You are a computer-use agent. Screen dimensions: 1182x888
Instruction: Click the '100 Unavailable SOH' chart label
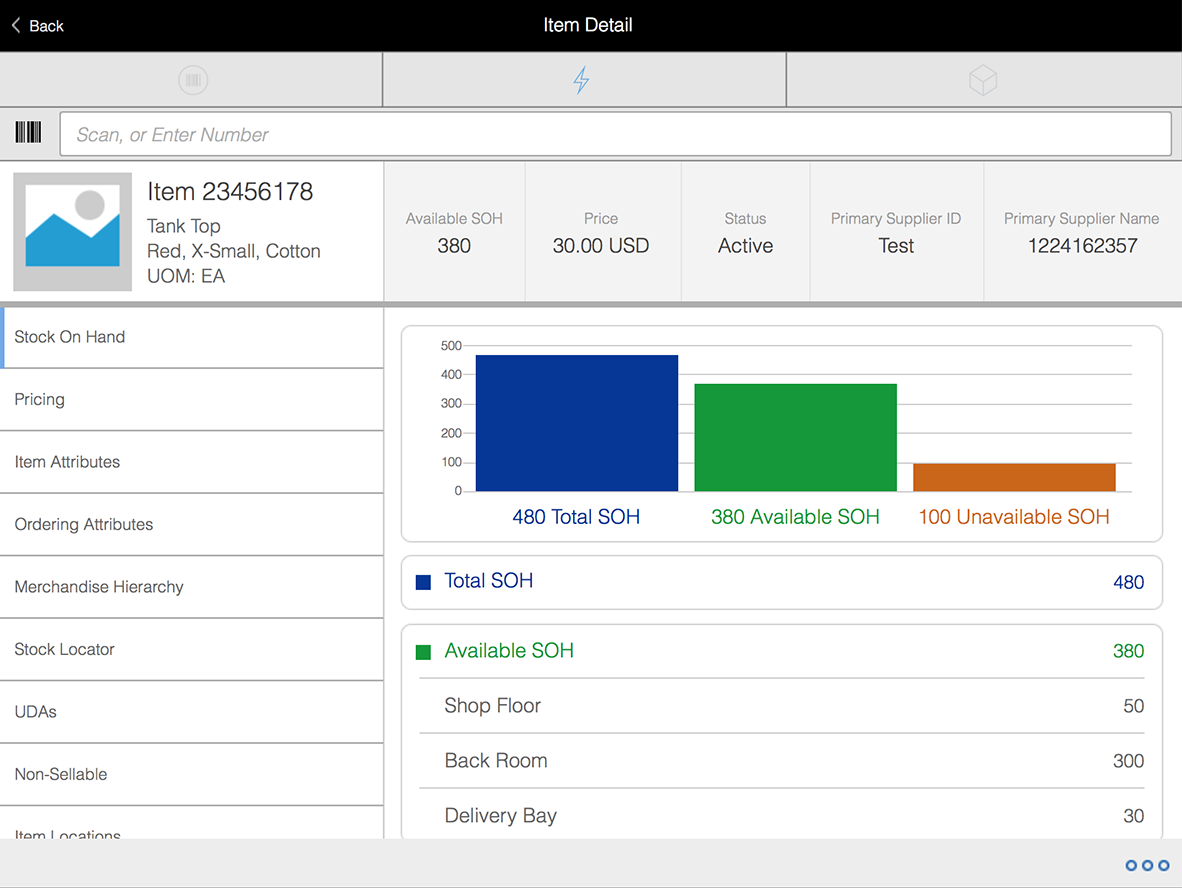click(x=1014, y=517)
